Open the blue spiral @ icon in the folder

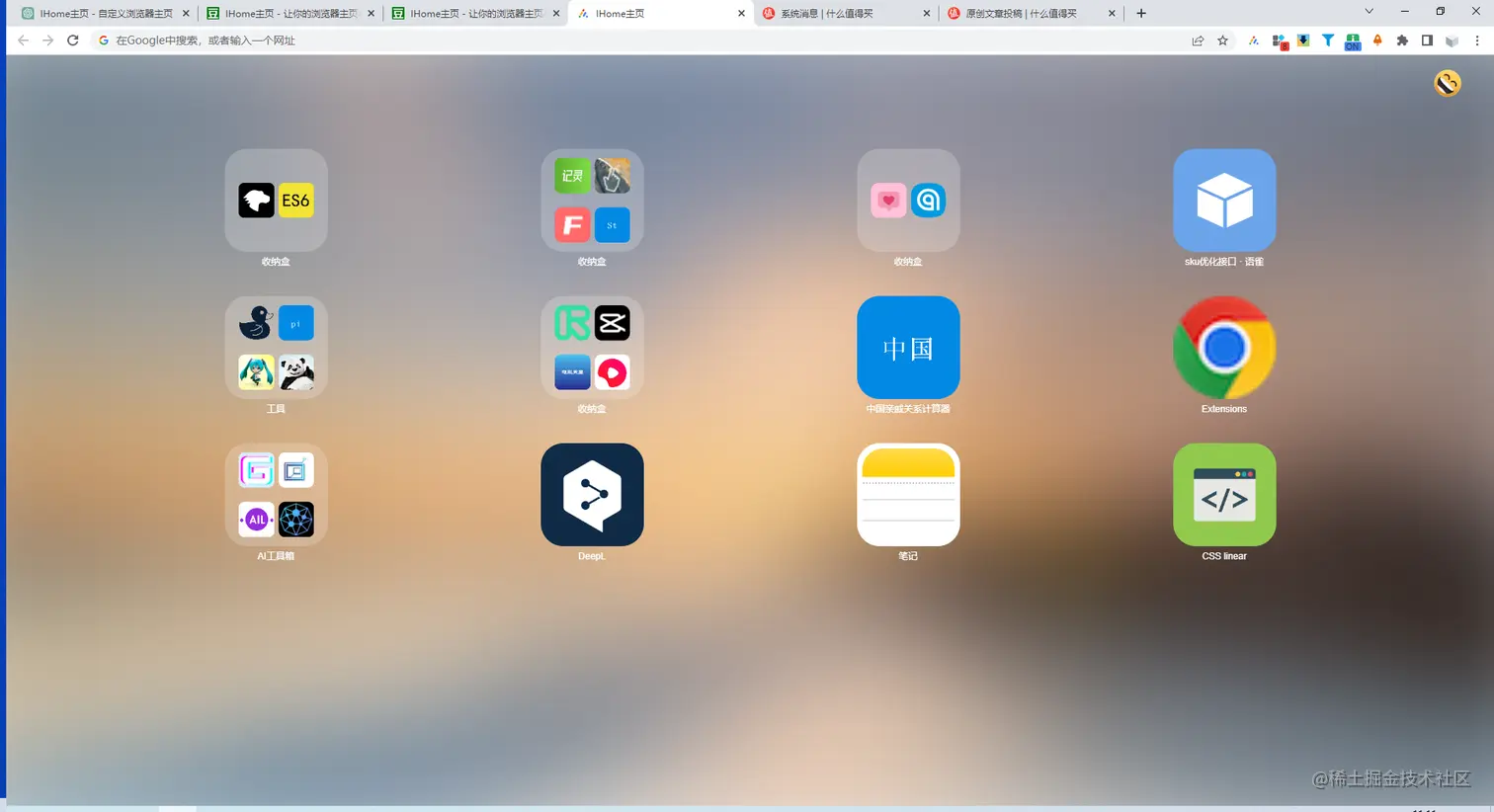(928, 201)
